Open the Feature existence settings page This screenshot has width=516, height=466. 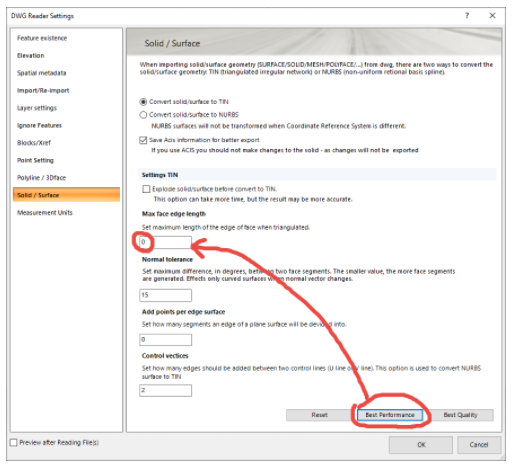tap(42, 38)
